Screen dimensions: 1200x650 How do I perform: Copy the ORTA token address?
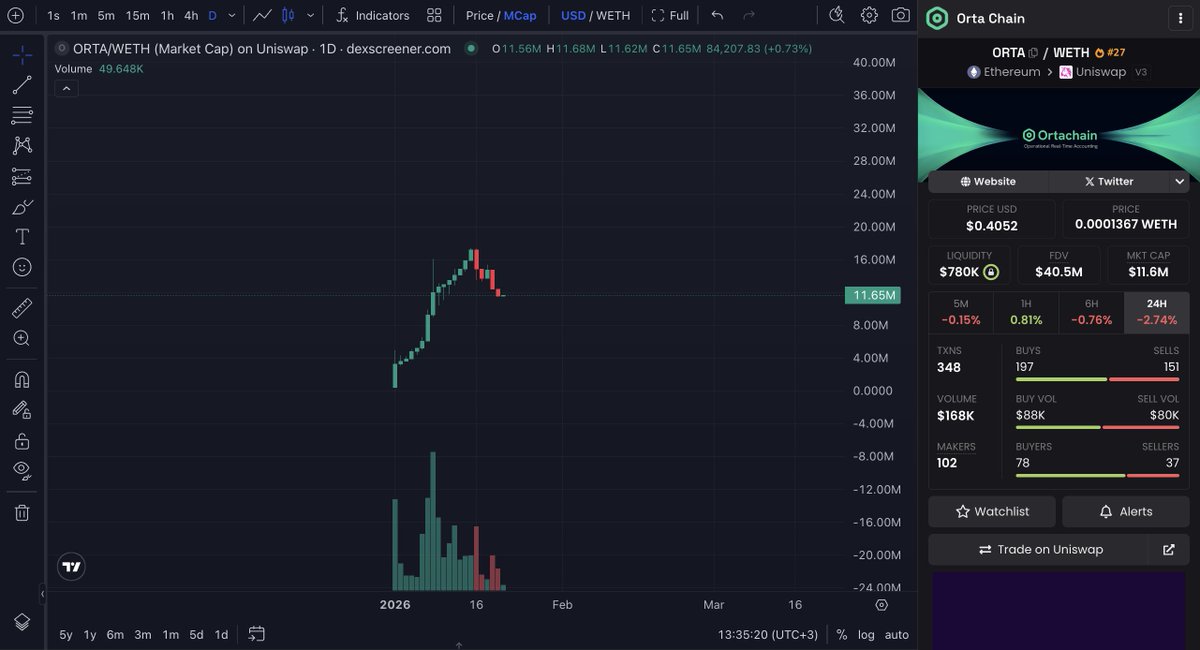point(1033,52)
